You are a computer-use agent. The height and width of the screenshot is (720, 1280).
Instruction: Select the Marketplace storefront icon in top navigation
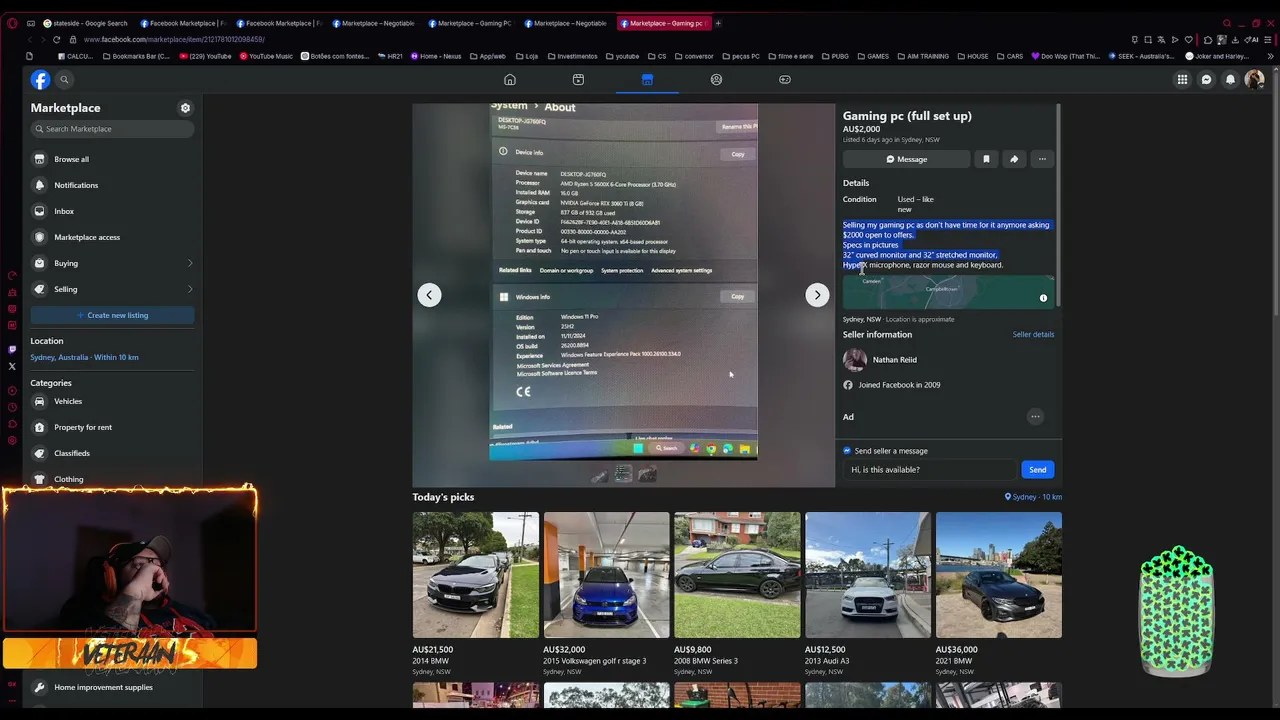[x=647, y=79]
